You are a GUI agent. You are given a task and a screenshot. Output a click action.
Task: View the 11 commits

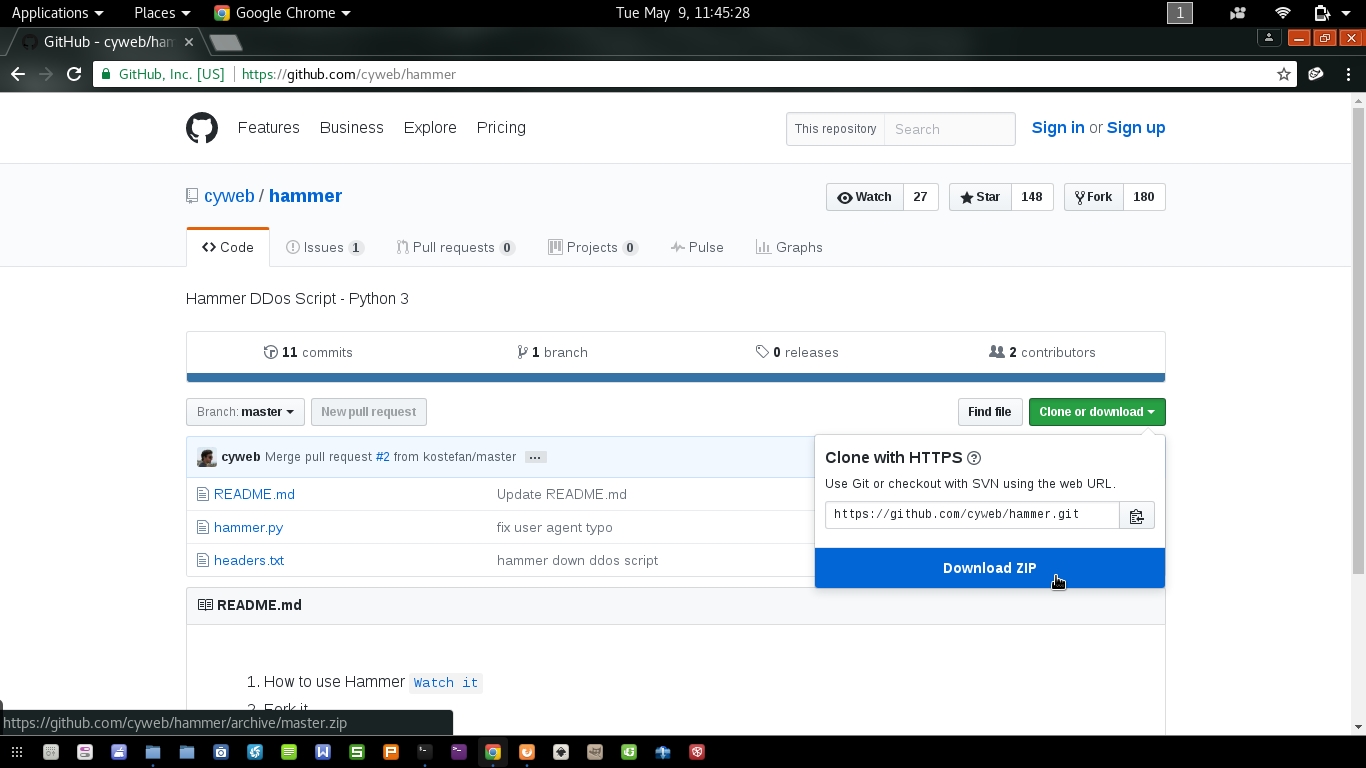click(x=308, y=352)
